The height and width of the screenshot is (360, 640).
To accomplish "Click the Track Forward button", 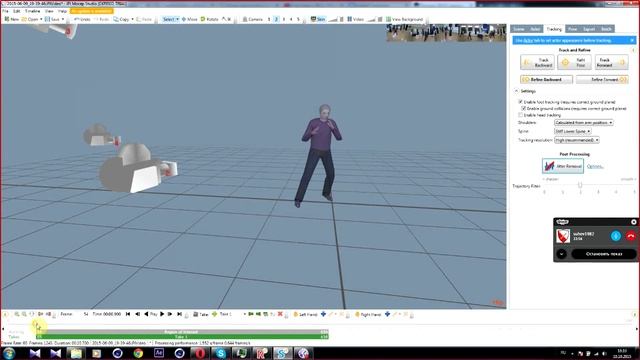I will 611,62.
